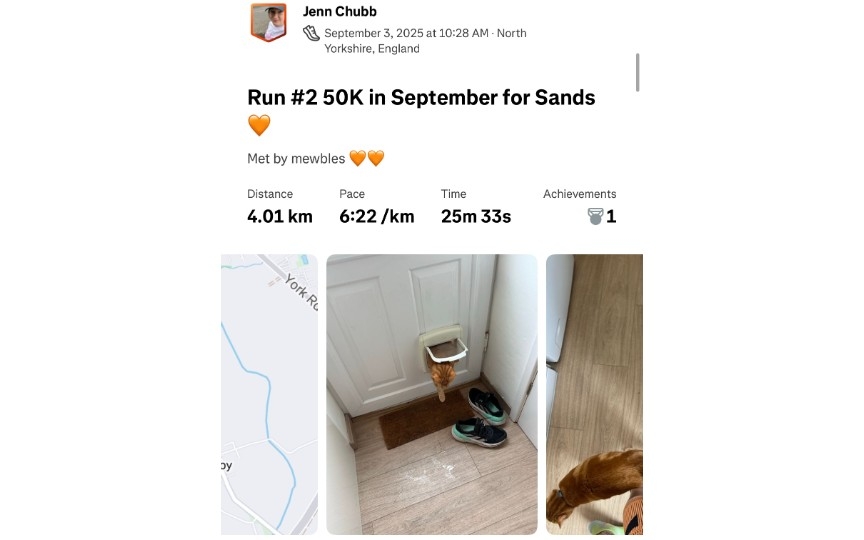Click the Time 25m 33s stat
This screenshot has width=864, height=540.
(x=476, y=216)
